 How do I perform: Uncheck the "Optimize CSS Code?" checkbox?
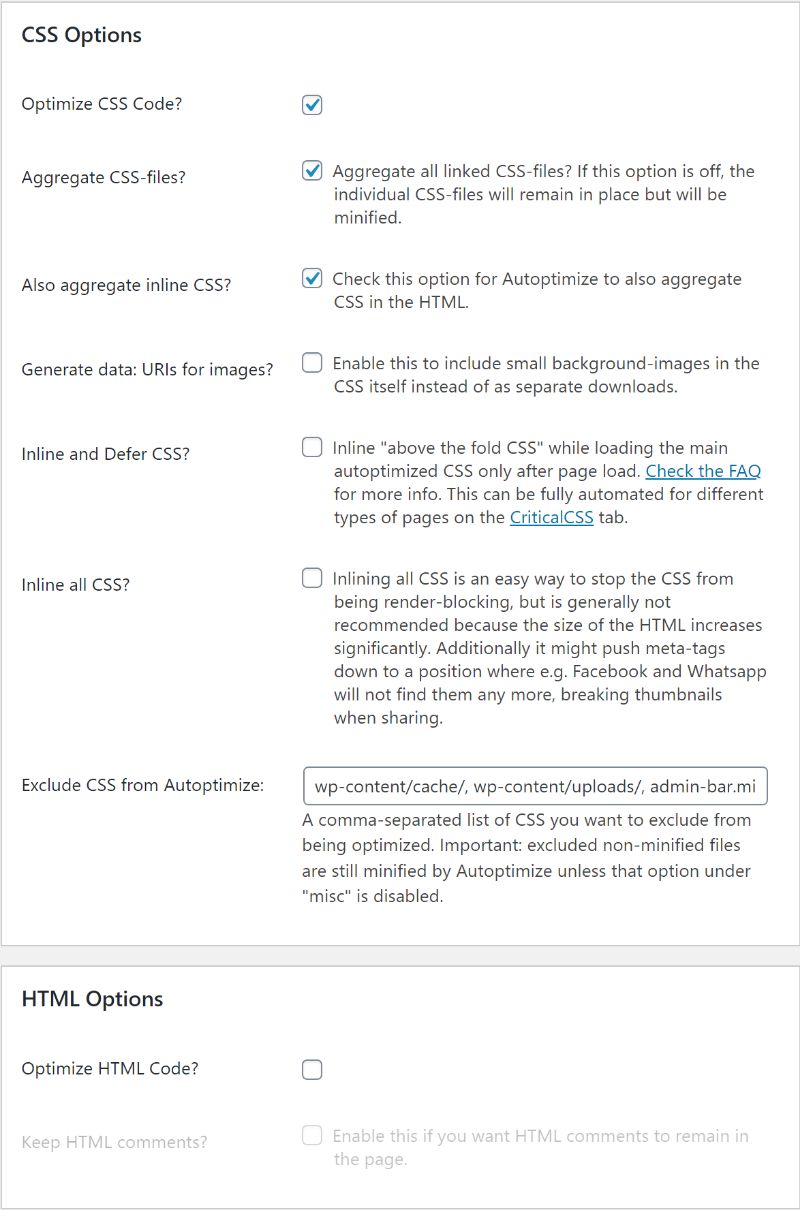[311, 104]
